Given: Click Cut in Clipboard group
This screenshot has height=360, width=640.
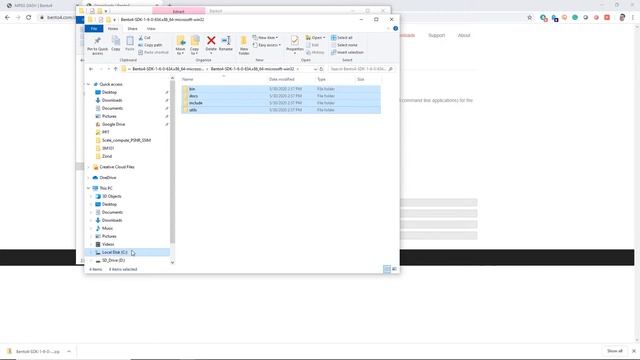Looking at the screenshot, I should click(144, 38).
